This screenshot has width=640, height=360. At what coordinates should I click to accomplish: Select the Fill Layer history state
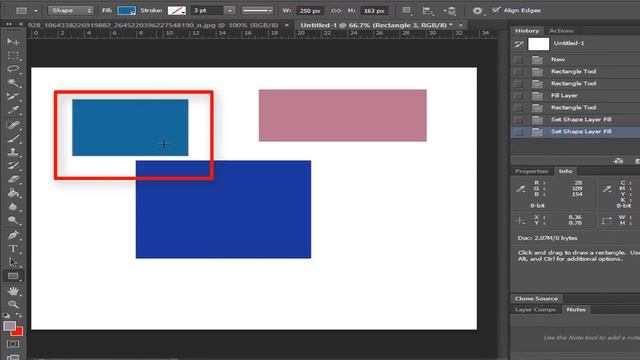coord(576,96)
